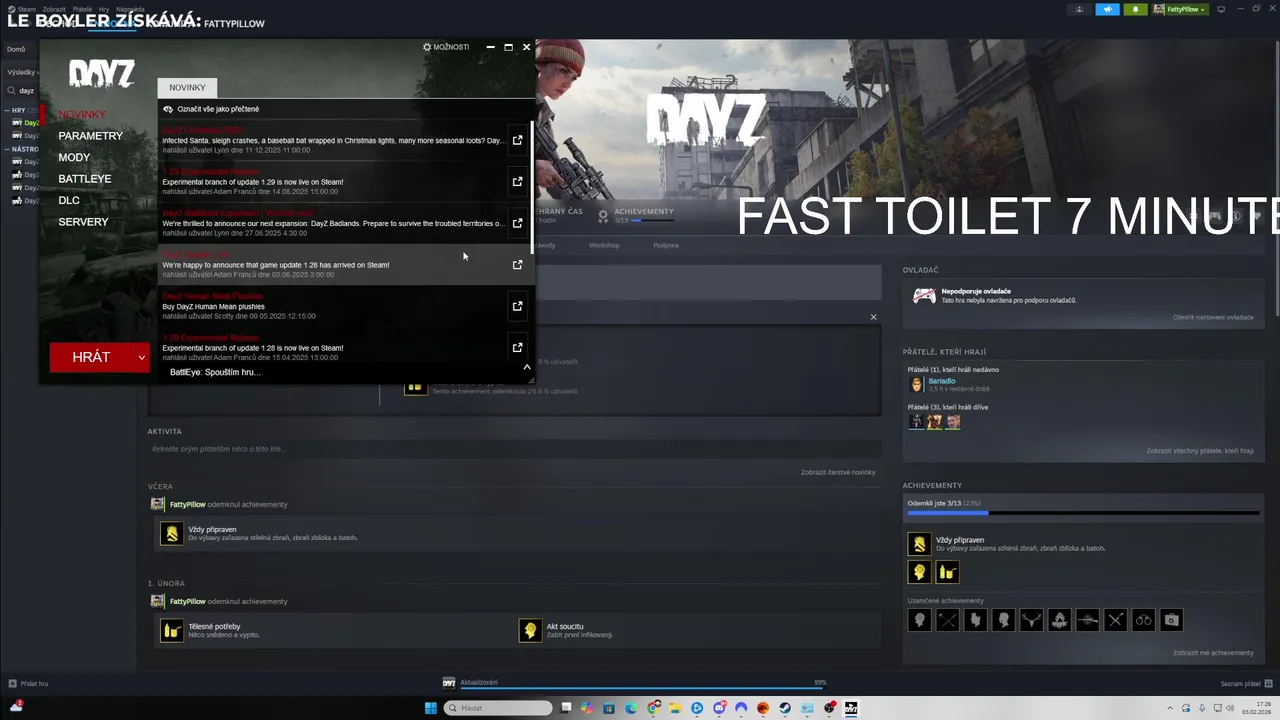1280x720 pixels.
Task: Open the Workshop tab on Steam page
Action: click(604, 245)
